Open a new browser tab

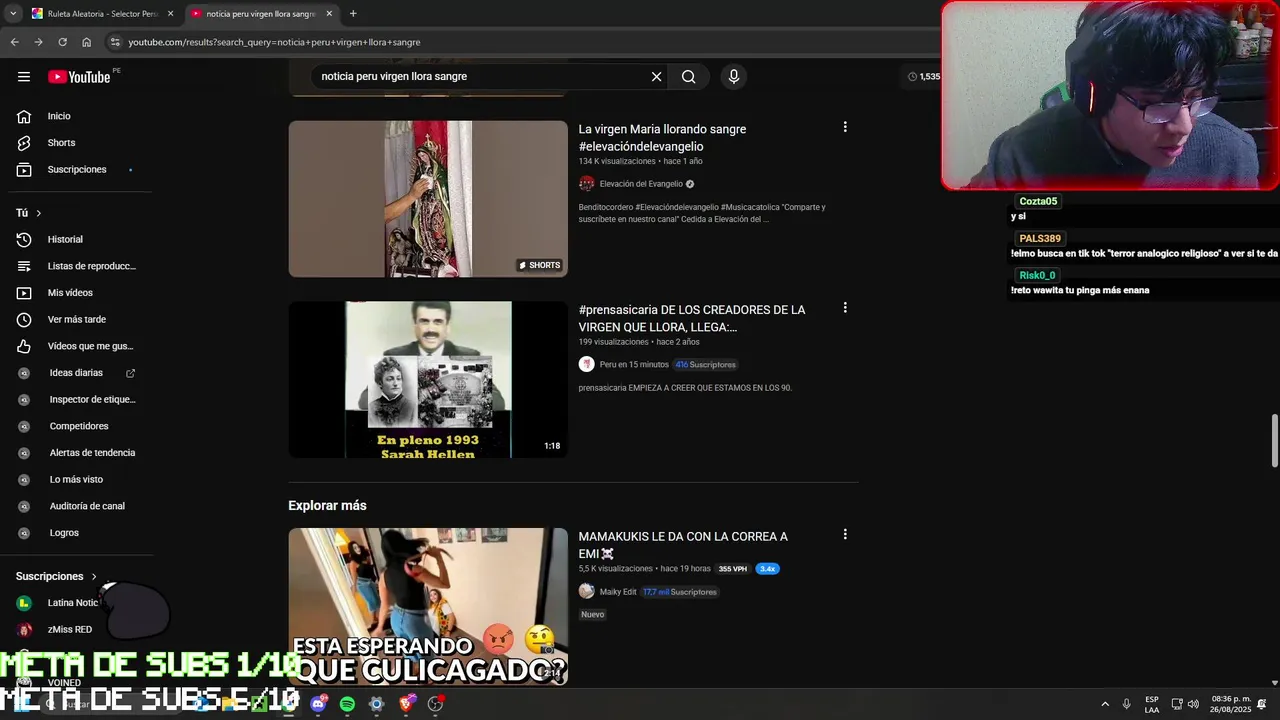(353, 14)
